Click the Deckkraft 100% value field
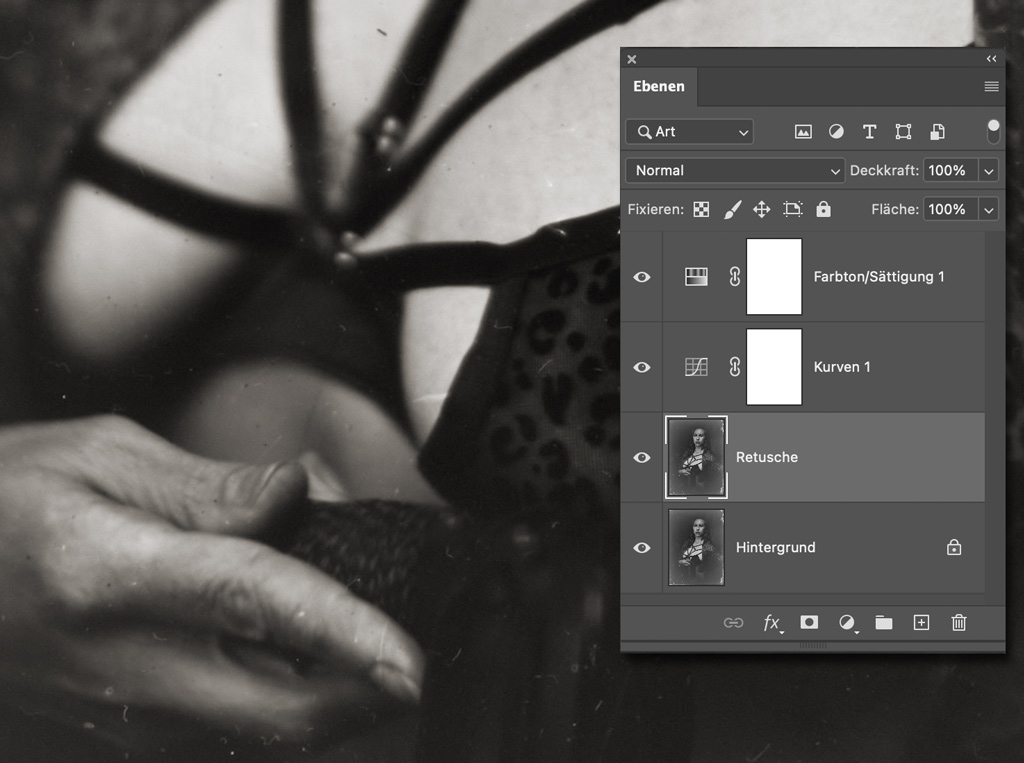 [950, 170]
